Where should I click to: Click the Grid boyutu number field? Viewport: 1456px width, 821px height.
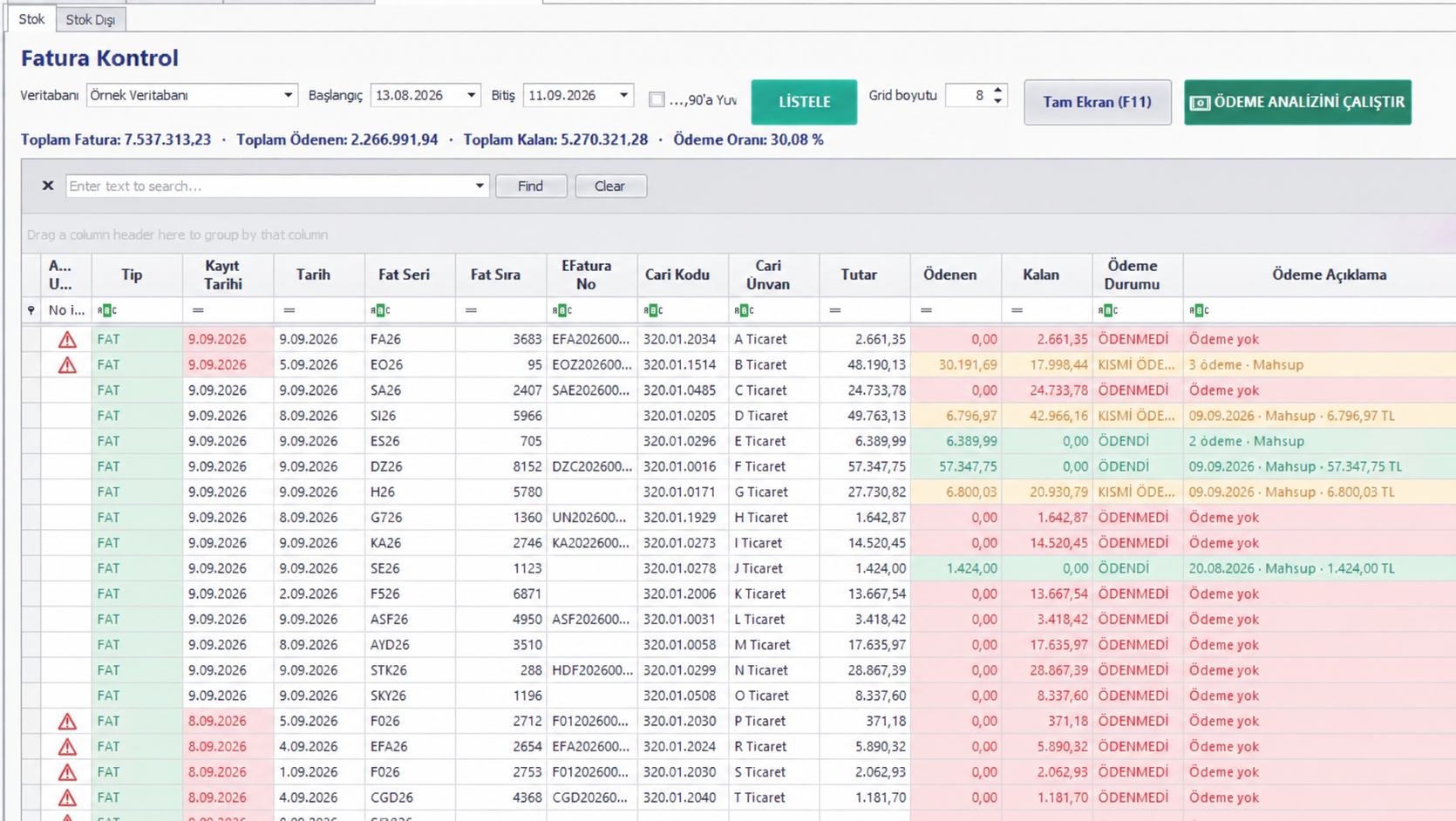point(968,95)
